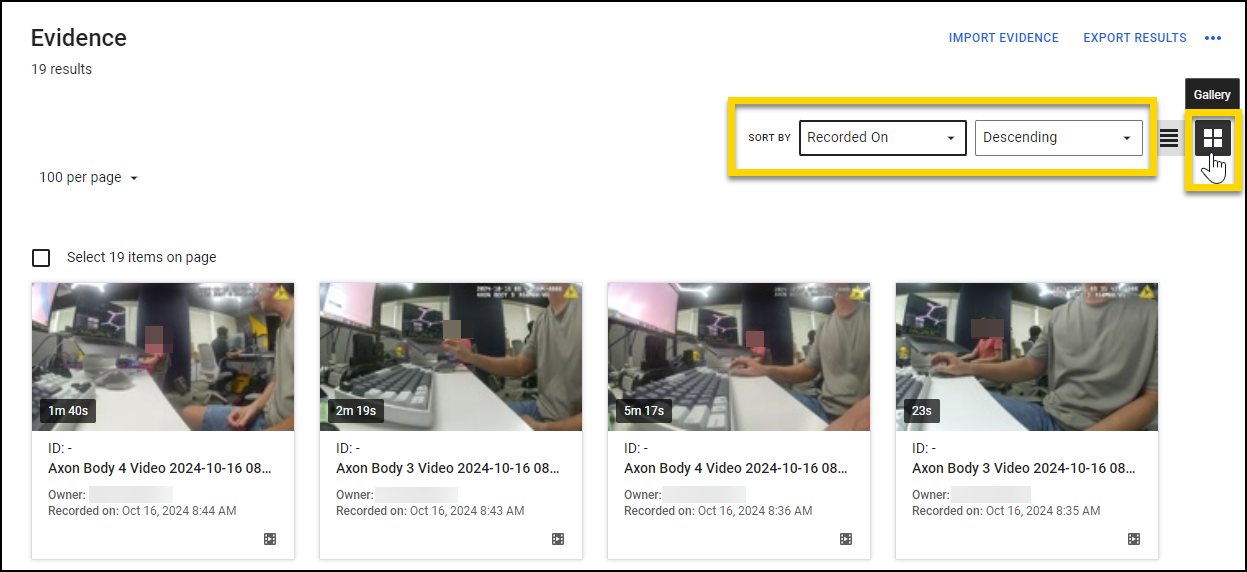1247x572 pixels.
Task: Open thumbnail of the 5m 17s video
Action: click(739, 356)
